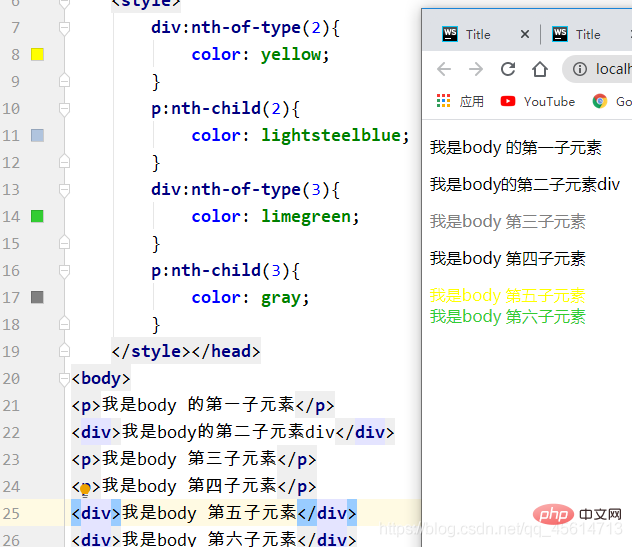Click the '</style></head>' closing tags

[x=186, y=351]
